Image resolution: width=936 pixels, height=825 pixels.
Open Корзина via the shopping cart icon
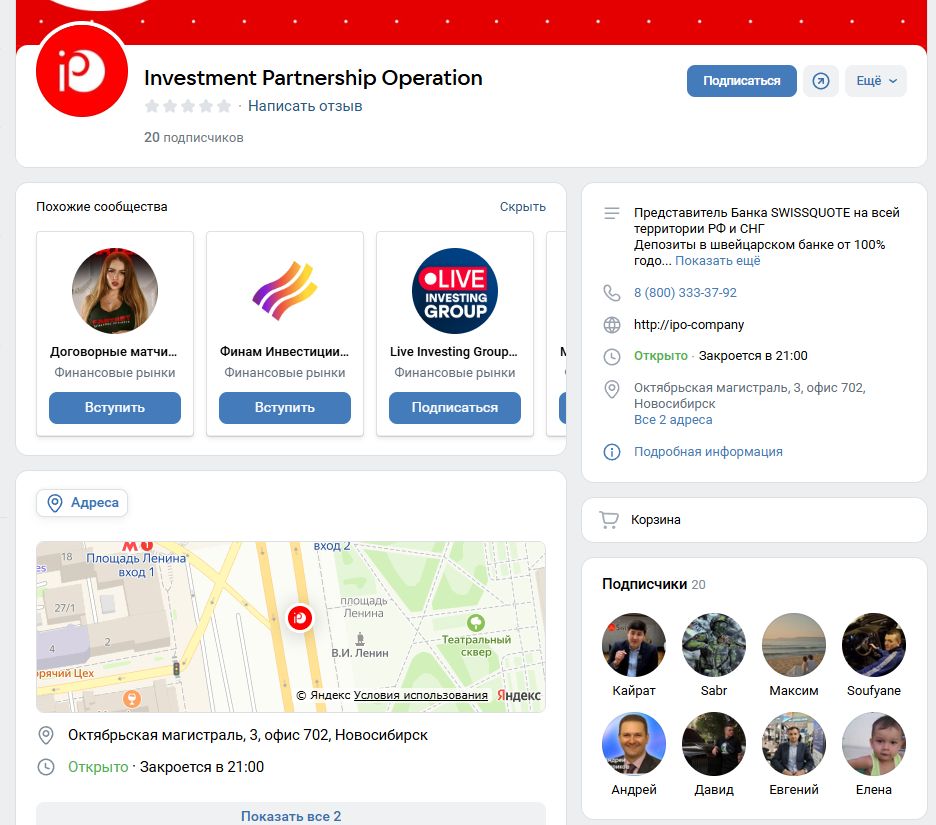pyautogui.click(x=609, y=520)
